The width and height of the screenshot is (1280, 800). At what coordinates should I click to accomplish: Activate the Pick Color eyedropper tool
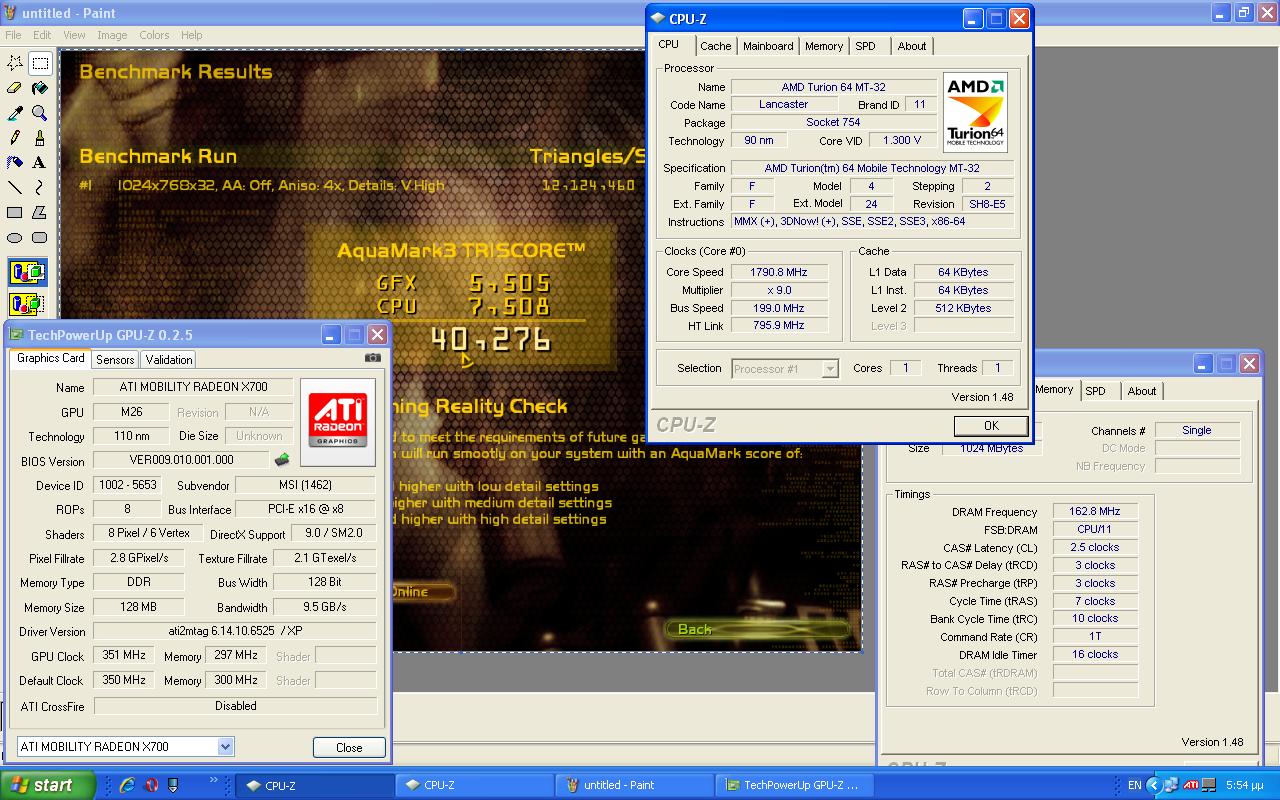15,113
